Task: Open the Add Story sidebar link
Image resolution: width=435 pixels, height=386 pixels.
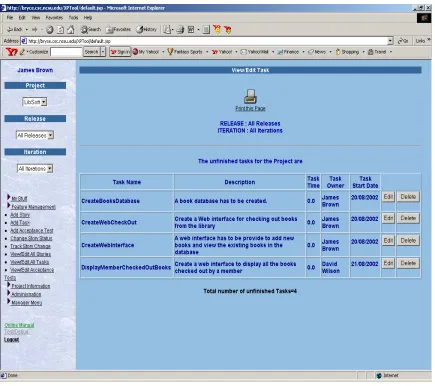Action: [20, 215]
